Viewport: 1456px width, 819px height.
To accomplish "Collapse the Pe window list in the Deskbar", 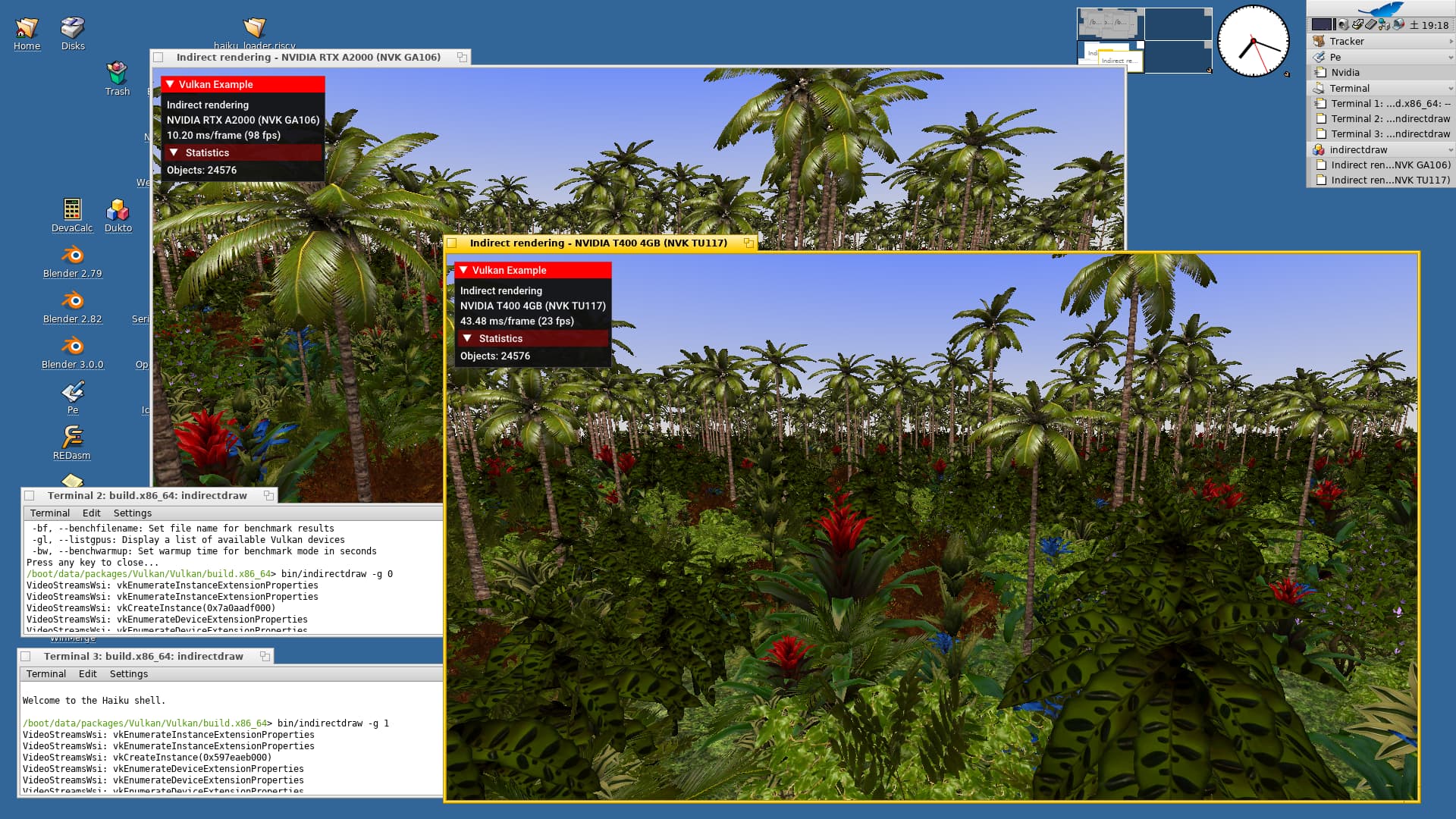I will [x=1451, y=58].
